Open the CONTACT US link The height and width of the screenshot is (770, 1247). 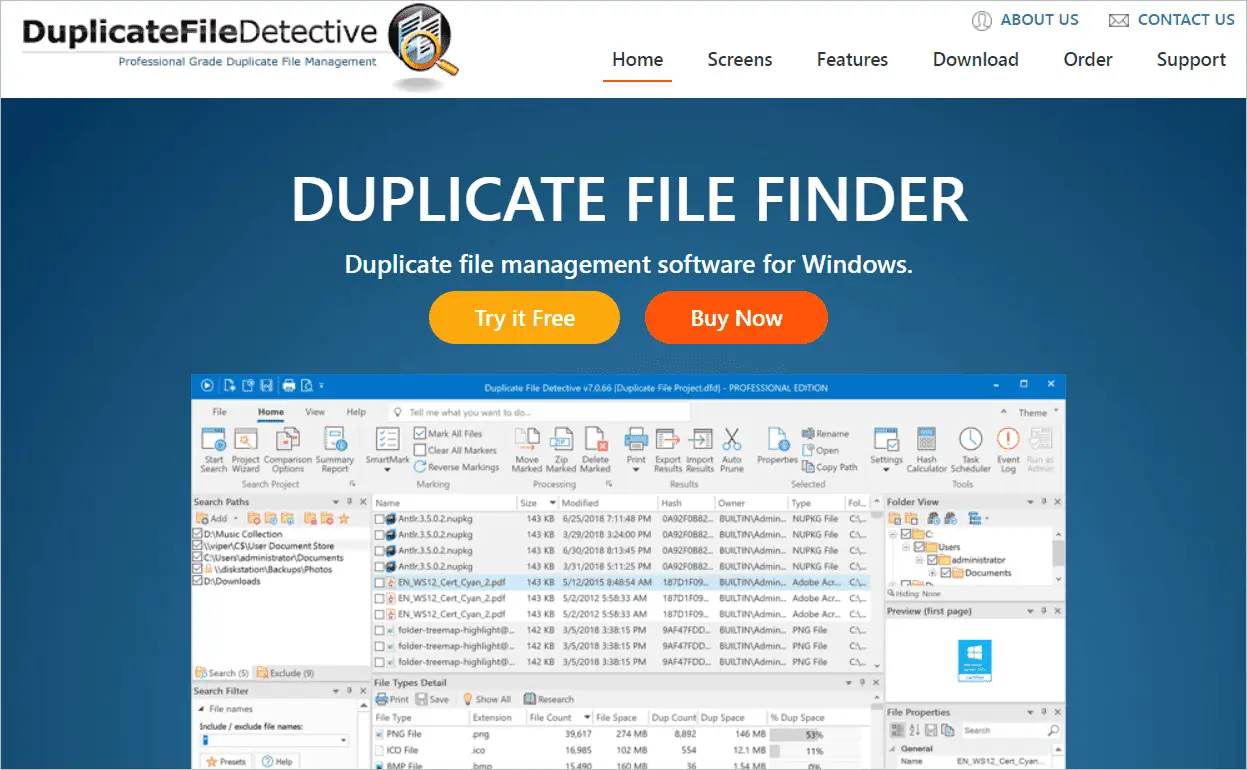click(1172, 20)
